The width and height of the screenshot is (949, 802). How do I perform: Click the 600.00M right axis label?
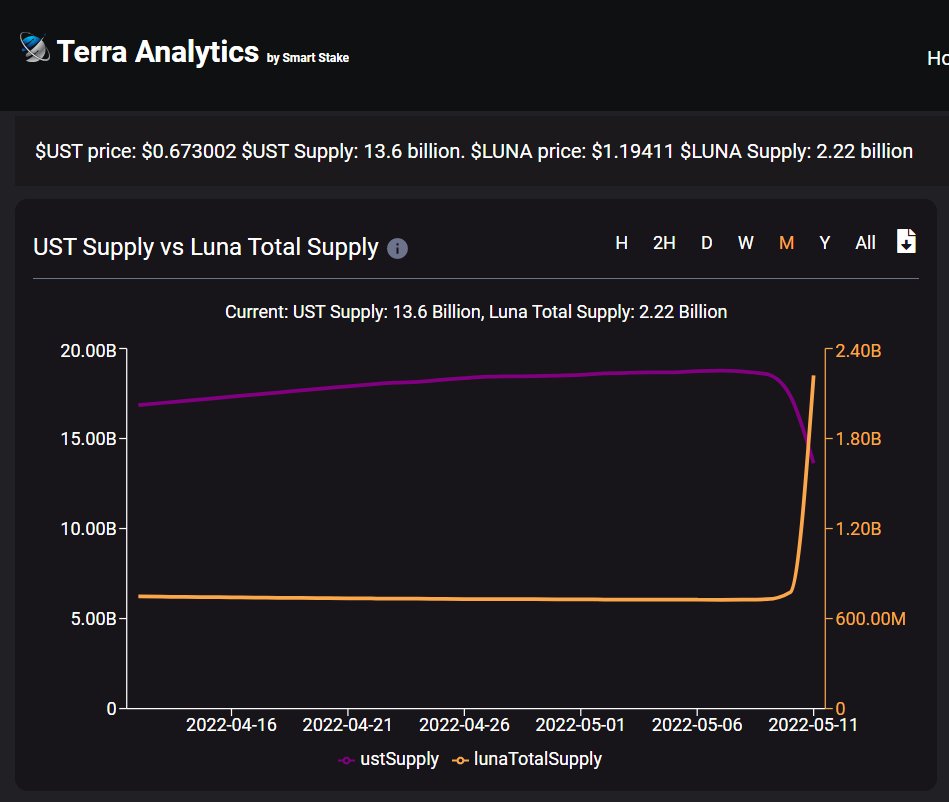870,619
